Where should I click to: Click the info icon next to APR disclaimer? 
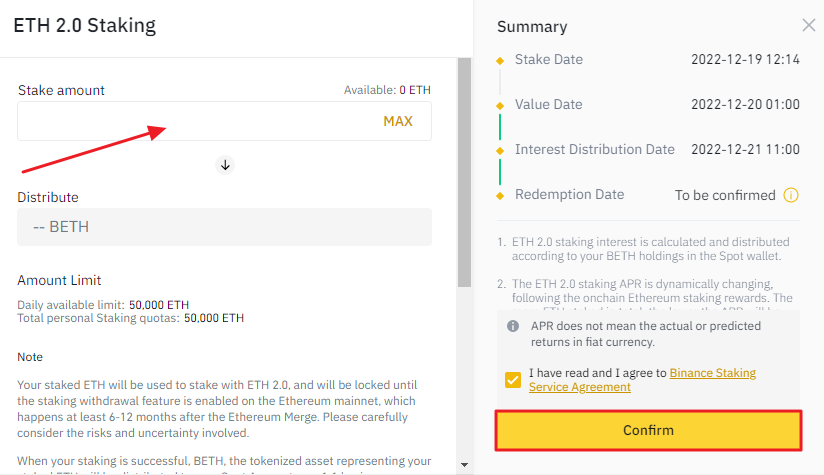coord(513,326)
